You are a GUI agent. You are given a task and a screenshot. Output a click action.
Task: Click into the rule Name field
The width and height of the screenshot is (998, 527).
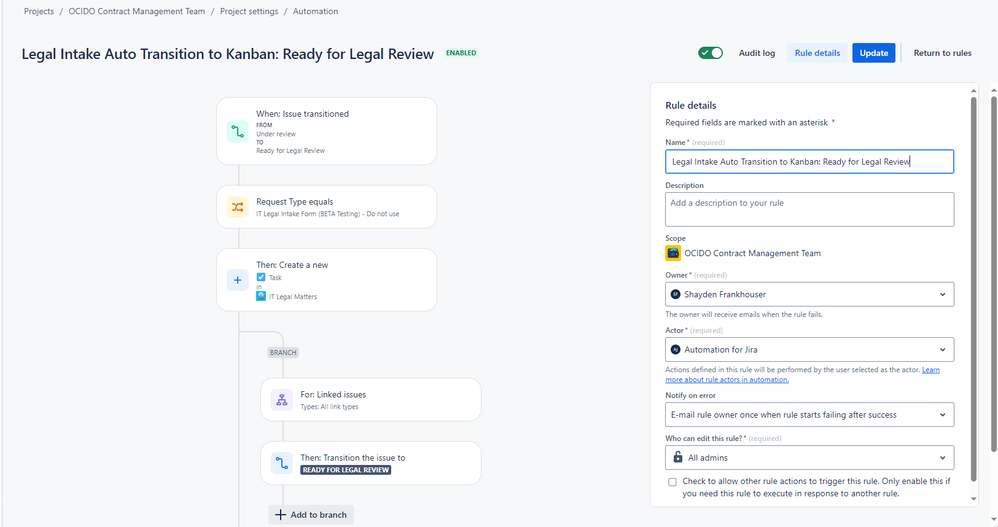[x=810, y=162]
